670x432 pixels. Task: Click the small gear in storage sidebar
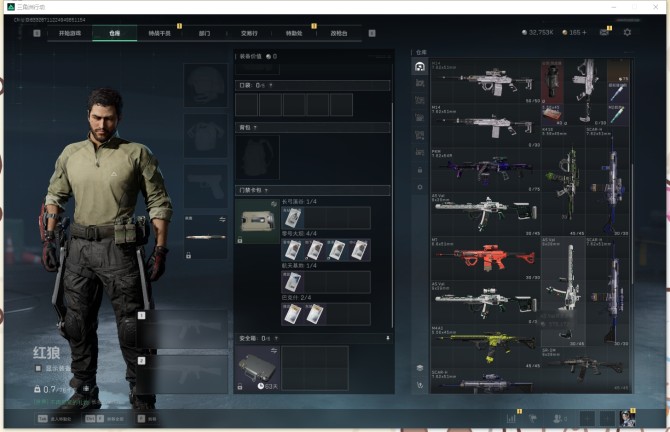(x=420, y=187)
